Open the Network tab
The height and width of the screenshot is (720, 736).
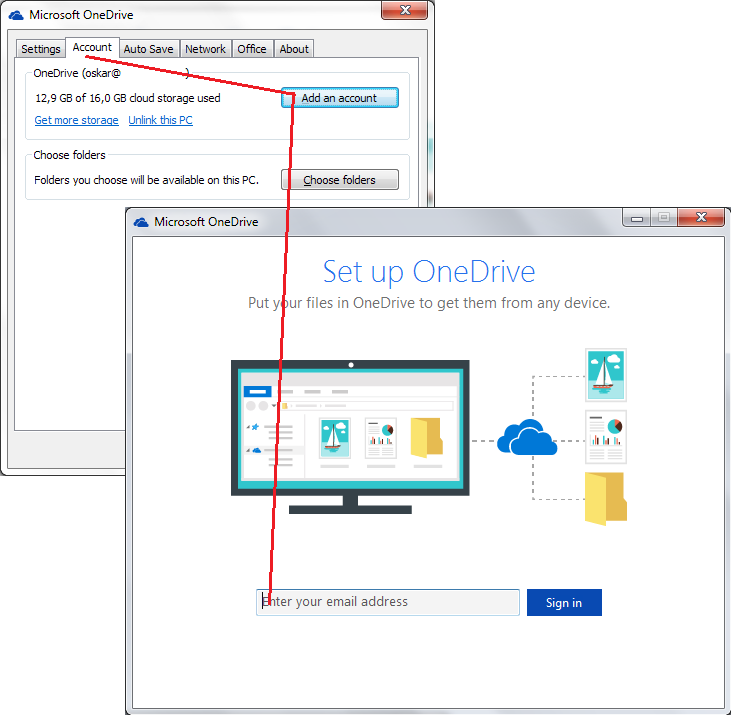pos(205,49)
